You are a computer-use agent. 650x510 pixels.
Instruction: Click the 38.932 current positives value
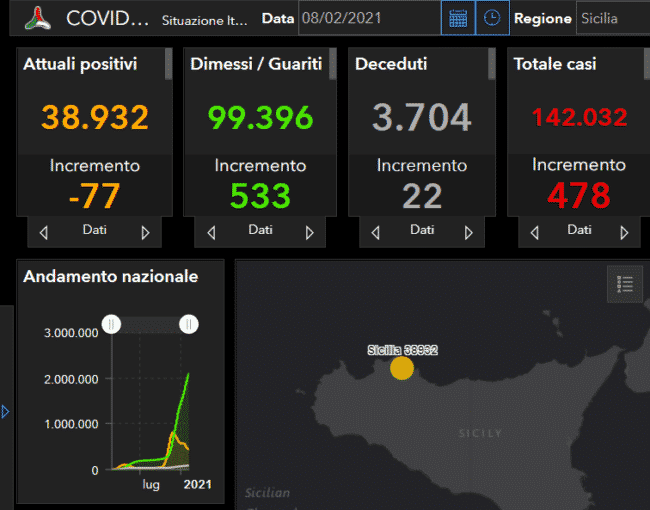click(95, 117)
